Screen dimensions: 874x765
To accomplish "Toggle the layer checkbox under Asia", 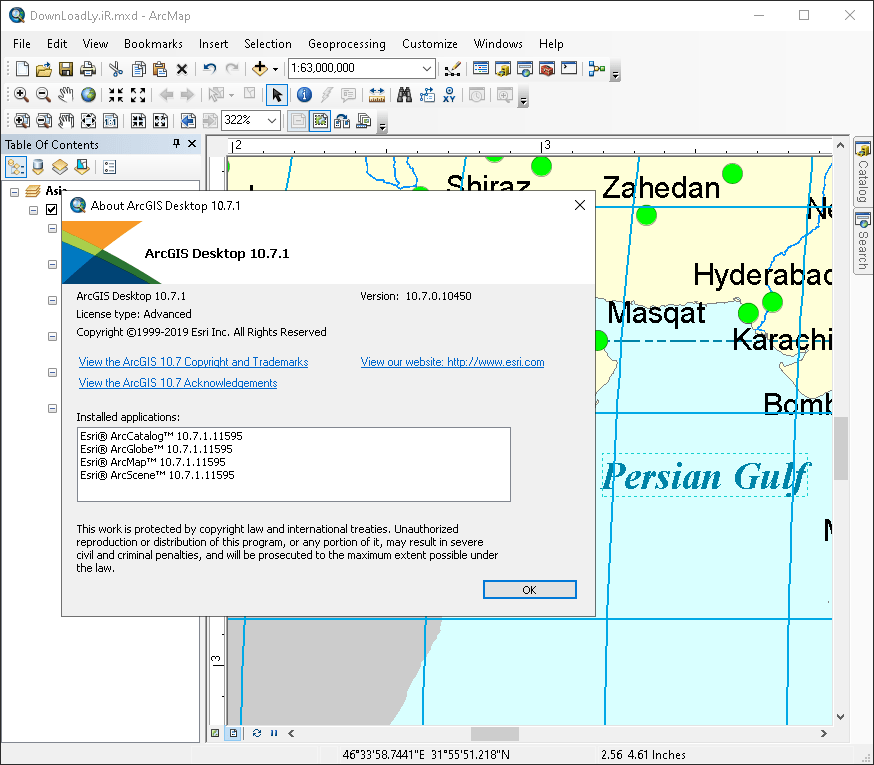I will [x=52, y=210].
